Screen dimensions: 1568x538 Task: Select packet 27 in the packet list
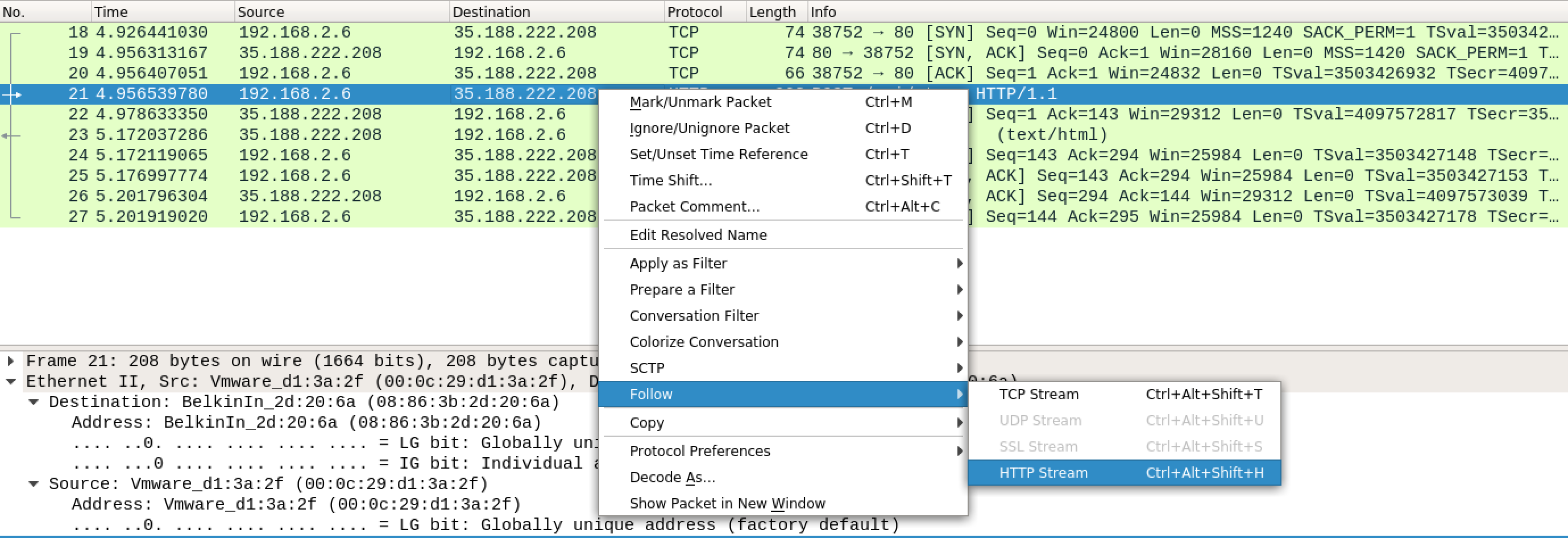coord(304,217)
